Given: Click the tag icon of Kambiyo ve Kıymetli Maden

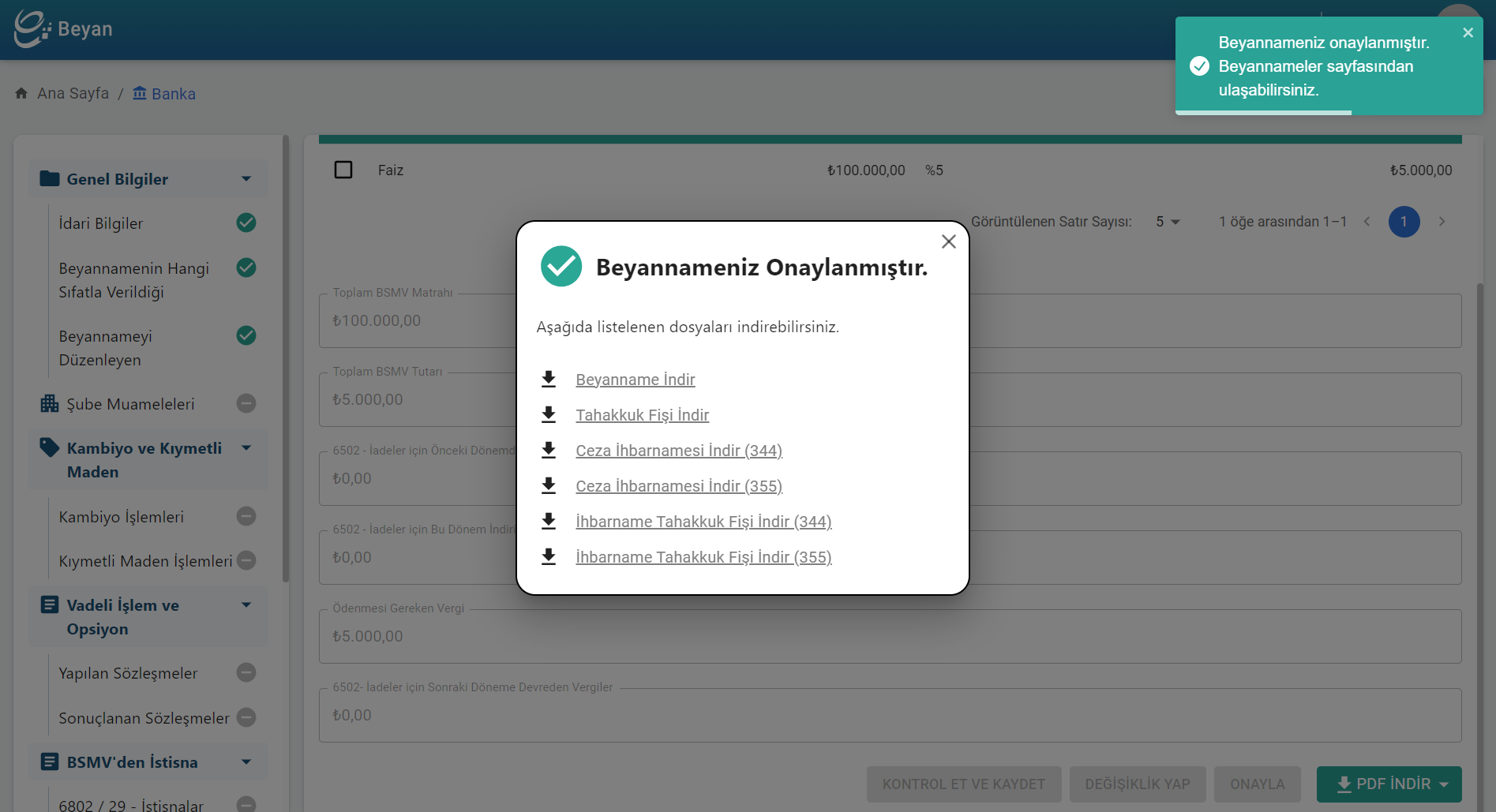Looking at the screenshot, I should 50,447.
